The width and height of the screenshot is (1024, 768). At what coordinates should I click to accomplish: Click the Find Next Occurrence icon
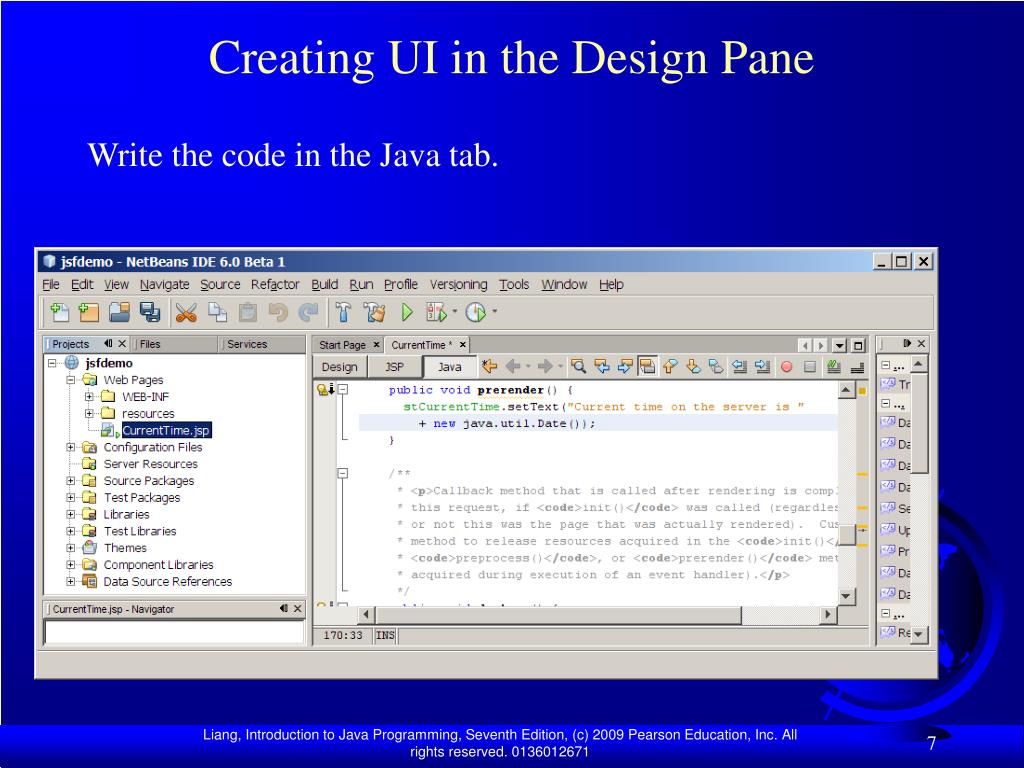(x=625, y=366)
